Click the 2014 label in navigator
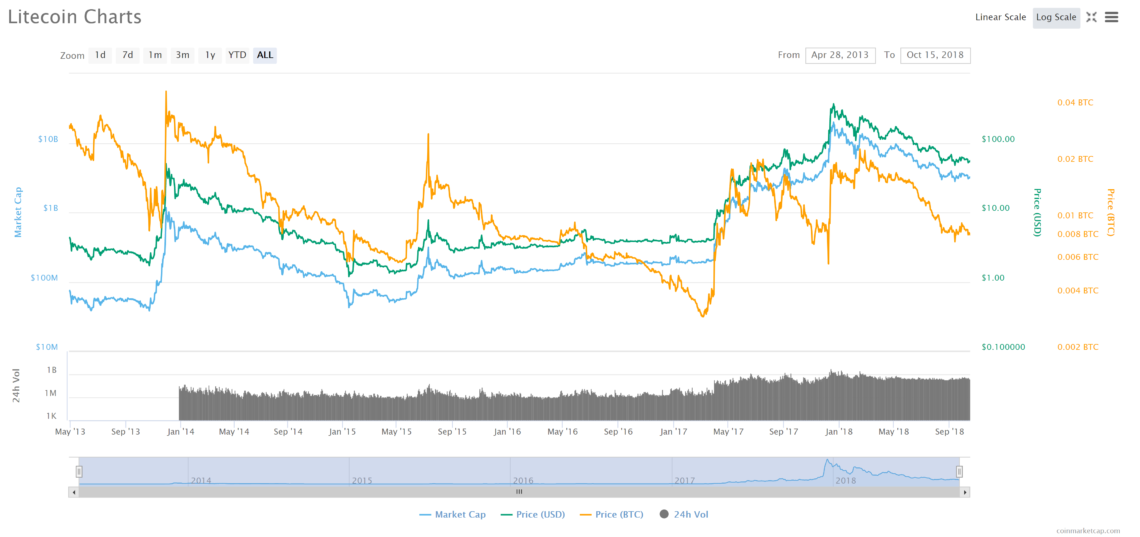 (201, 481)
